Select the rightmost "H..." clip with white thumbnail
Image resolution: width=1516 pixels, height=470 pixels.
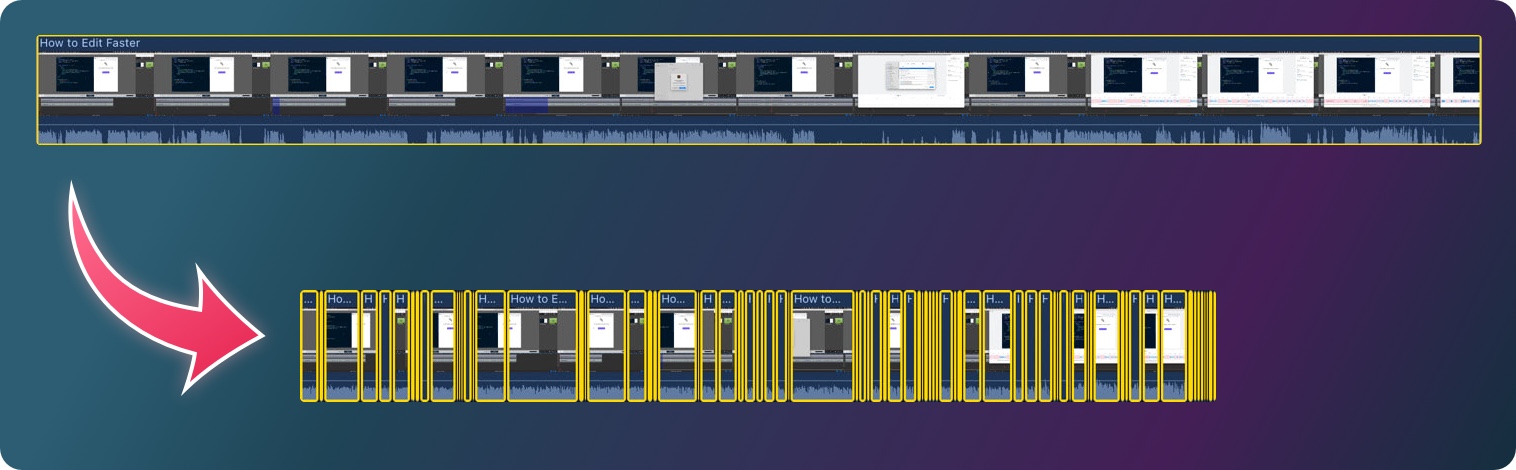[1173, 345]
